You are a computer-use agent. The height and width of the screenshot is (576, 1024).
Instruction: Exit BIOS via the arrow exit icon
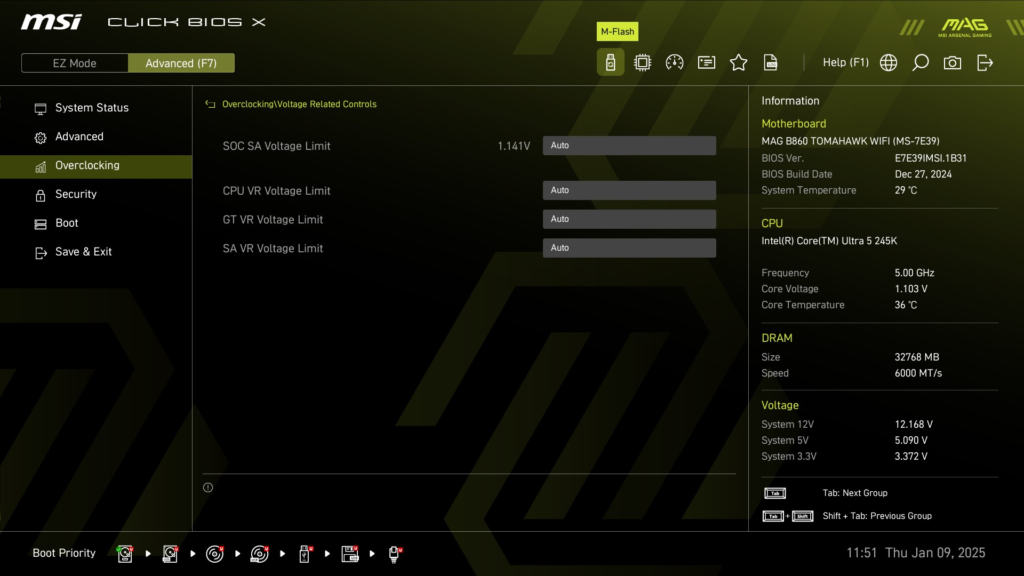pos(984,62)
